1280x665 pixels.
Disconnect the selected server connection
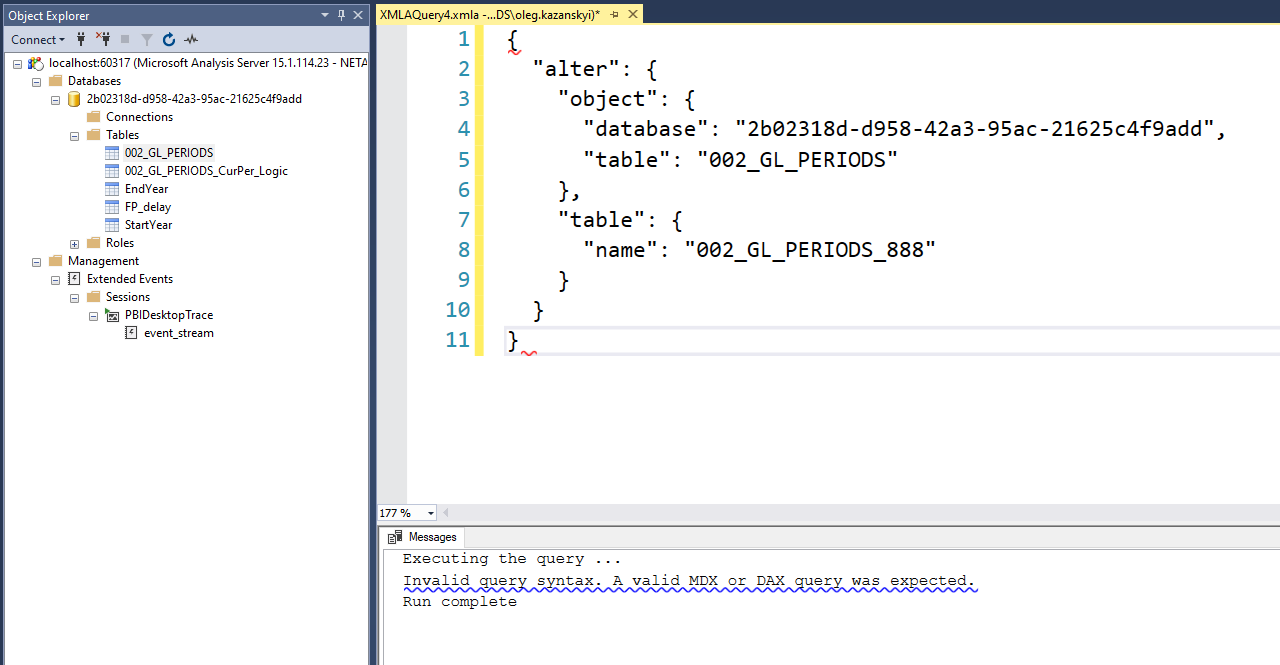103,39
